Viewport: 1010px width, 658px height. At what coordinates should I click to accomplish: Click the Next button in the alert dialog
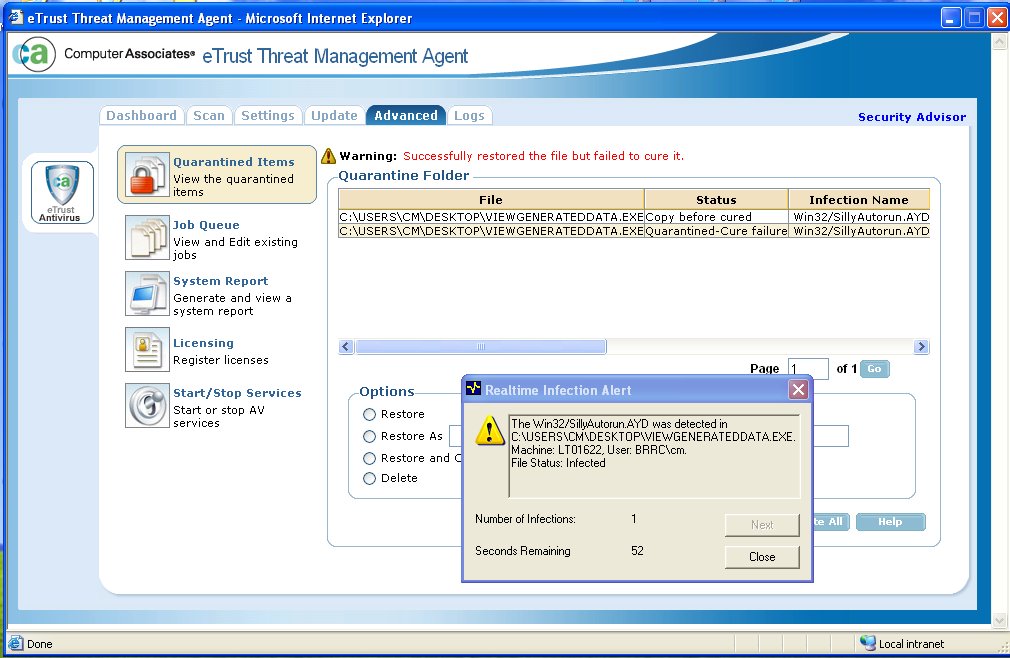pos(762,525)
